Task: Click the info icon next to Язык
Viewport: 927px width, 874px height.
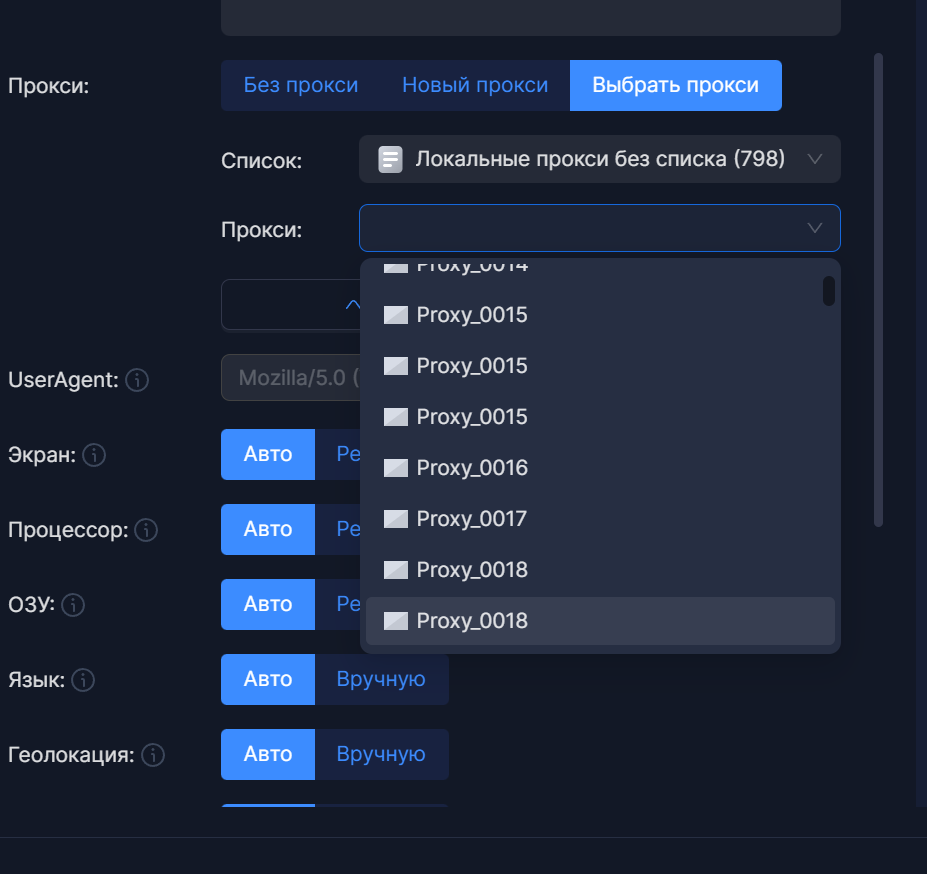Action: pos(83,680)
